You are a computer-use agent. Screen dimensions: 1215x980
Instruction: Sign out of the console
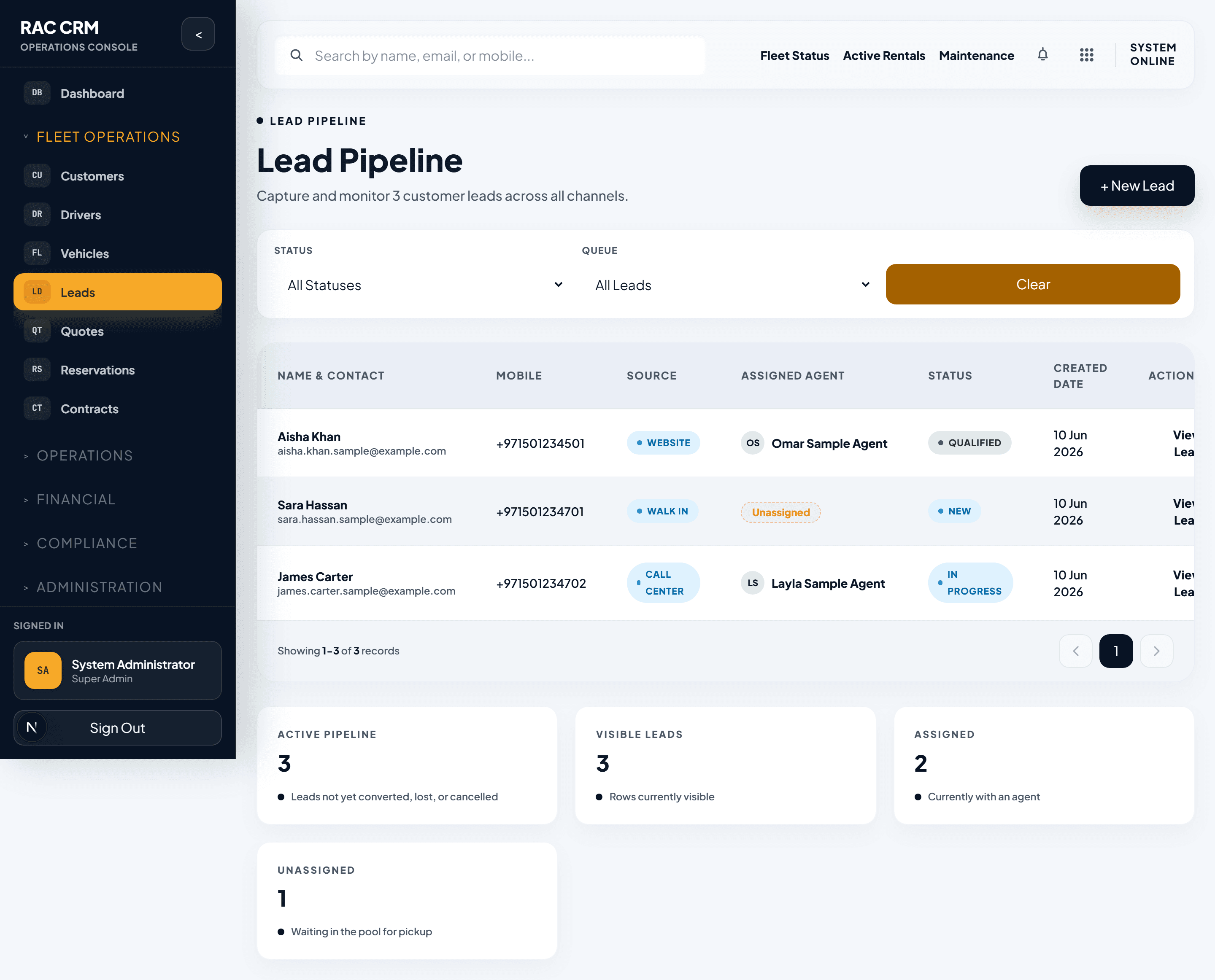(x=117, y=728)
